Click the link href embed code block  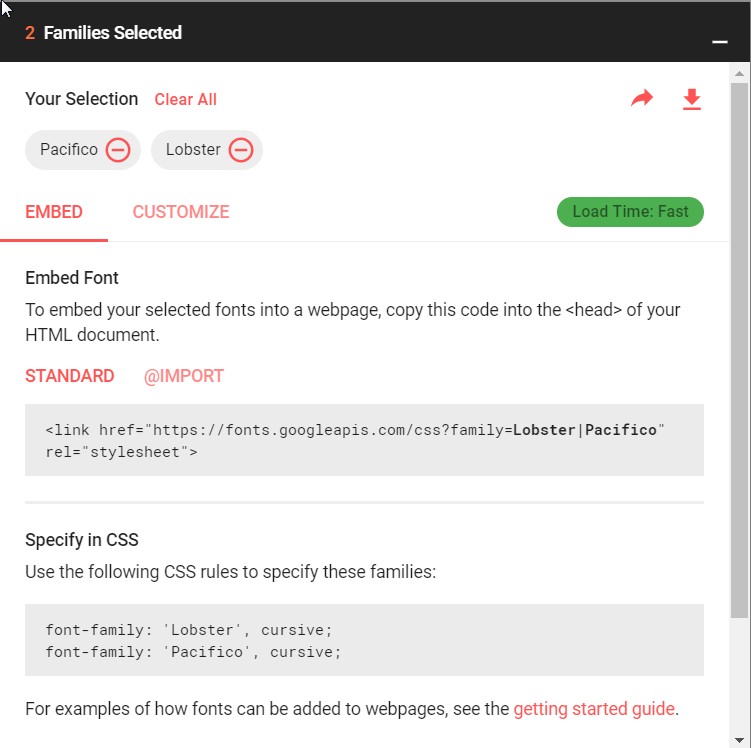[364, 440]
